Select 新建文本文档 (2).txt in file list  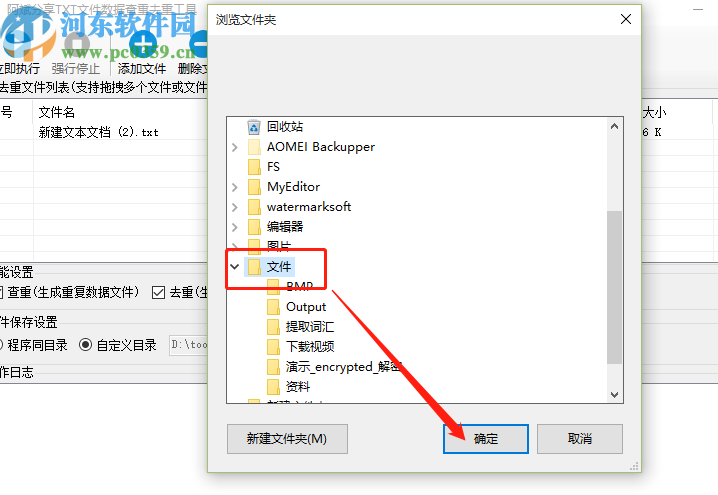tap(98, 132)
